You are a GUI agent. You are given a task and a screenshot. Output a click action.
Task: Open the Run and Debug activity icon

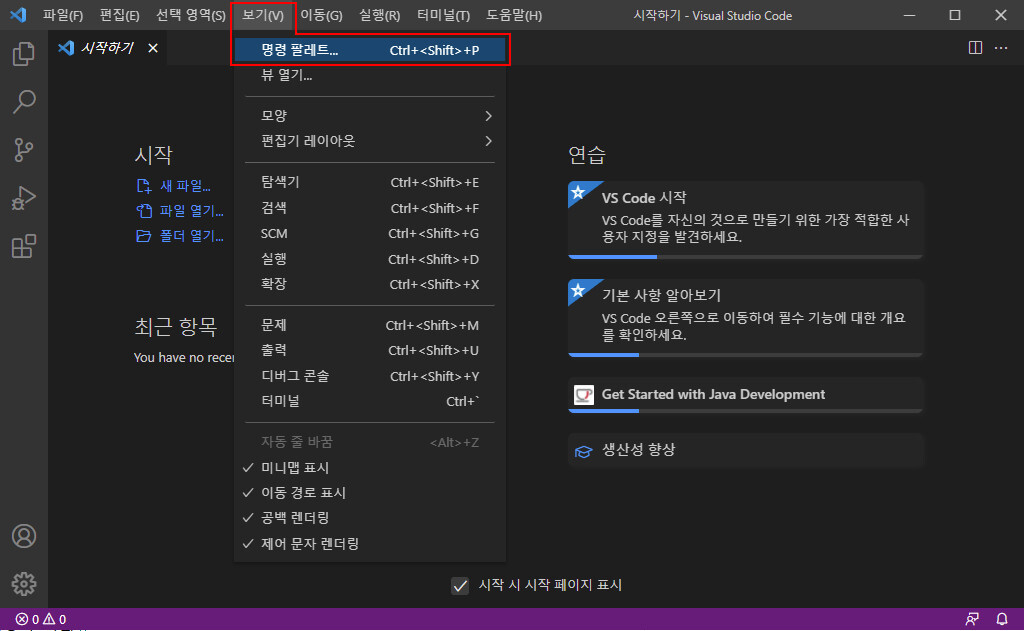pyautogui.click(x=24, y=198)
